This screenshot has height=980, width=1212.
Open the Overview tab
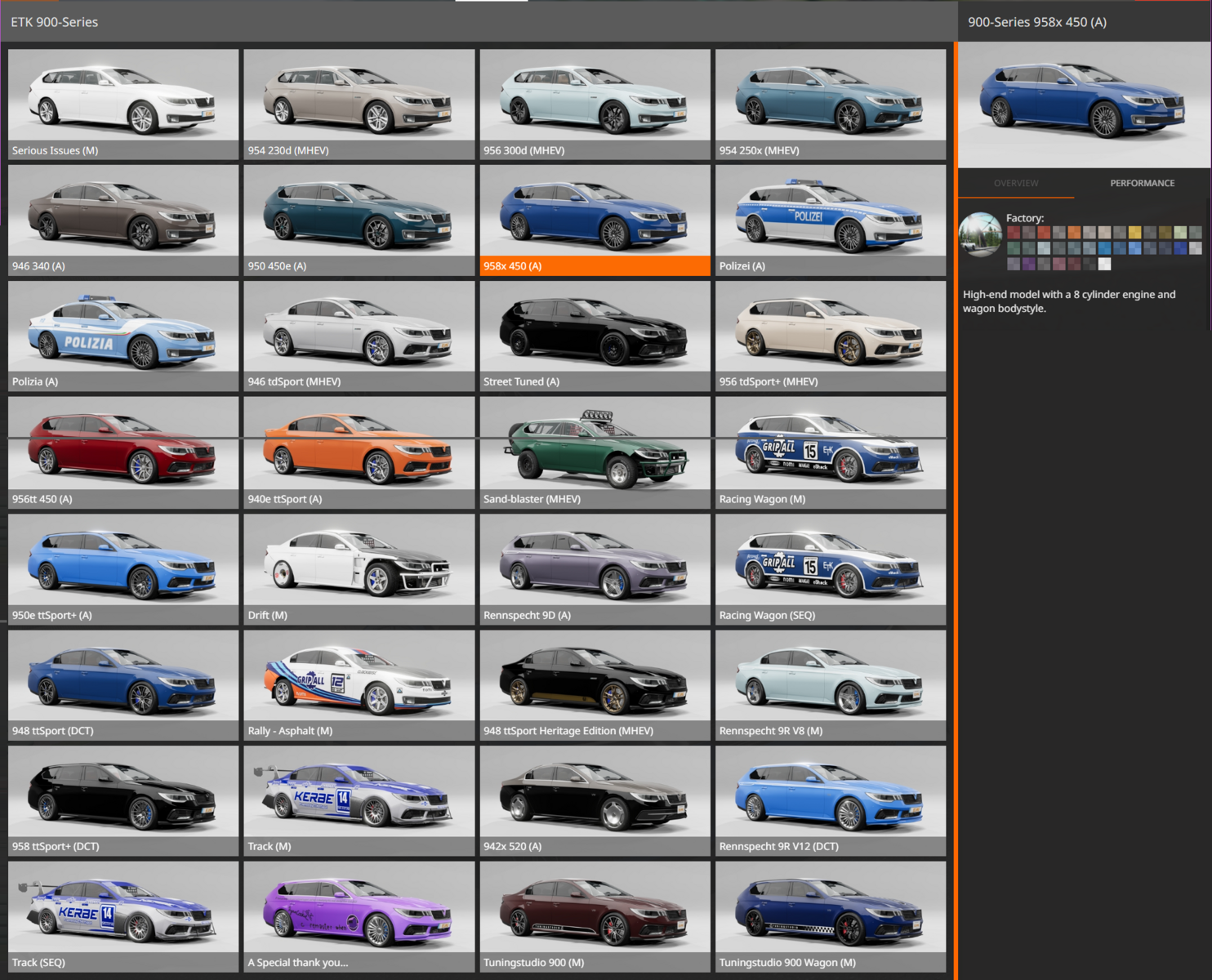click(1016, 184)
